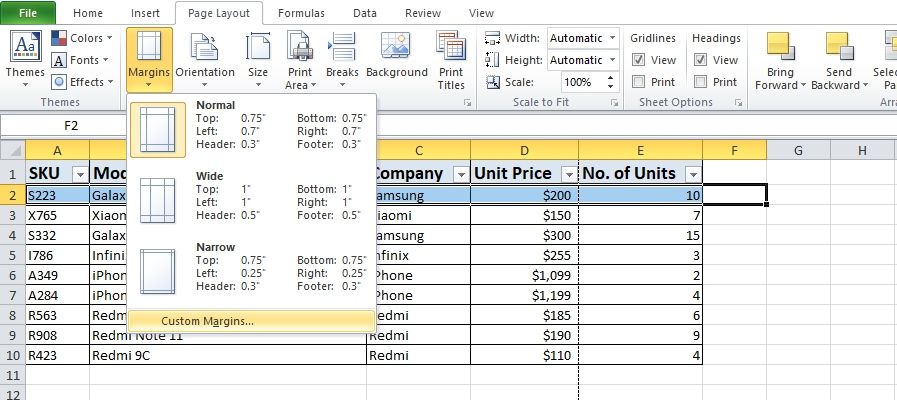The width and height of the screenshot is (897, 400).
Task: Open the SKU column filter dropdown
Action: pyautogui.click(x=81, y=174)
